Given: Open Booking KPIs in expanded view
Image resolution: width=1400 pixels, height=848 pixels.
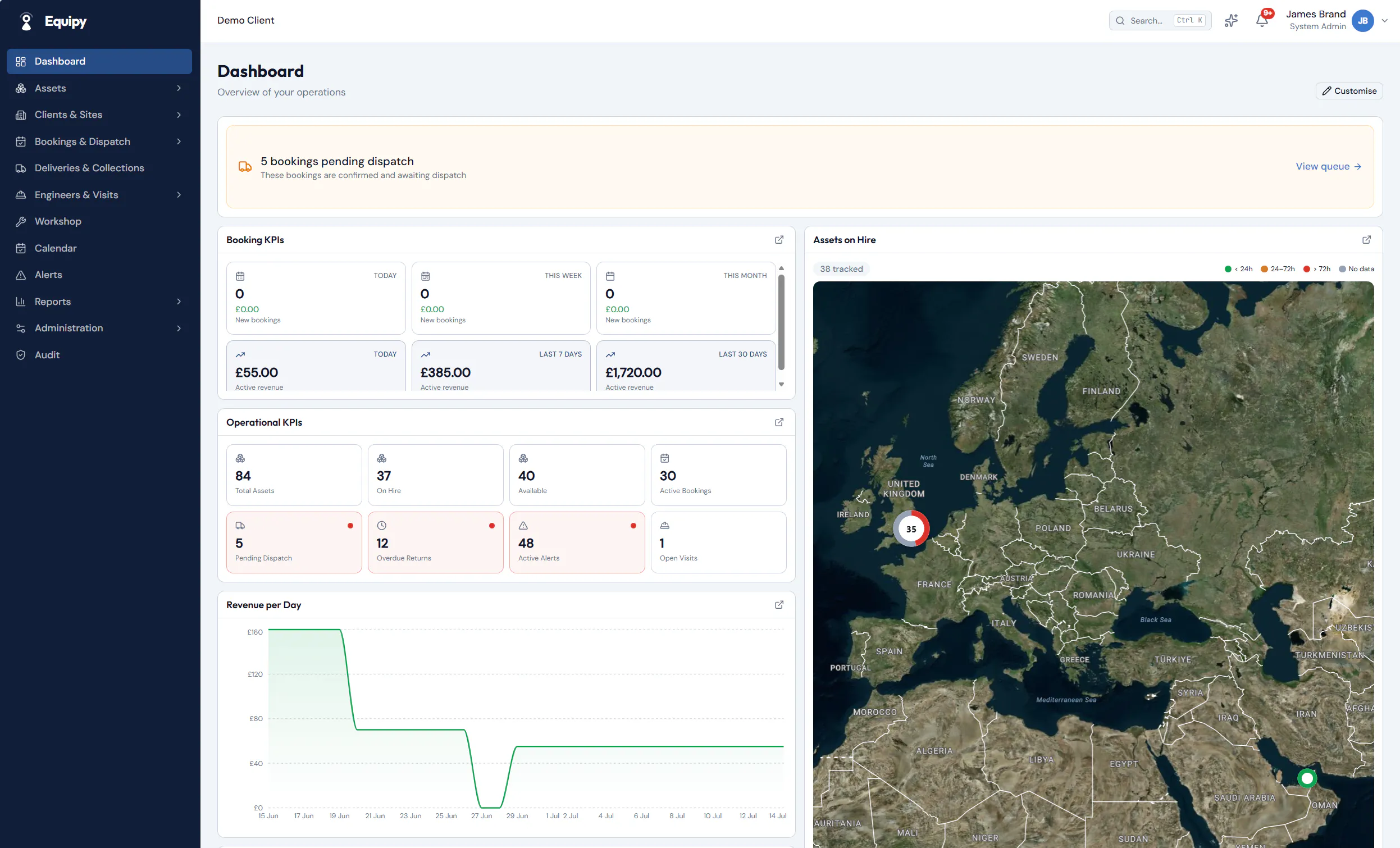Looking at the screenshot, I should (x=779, y=240).
